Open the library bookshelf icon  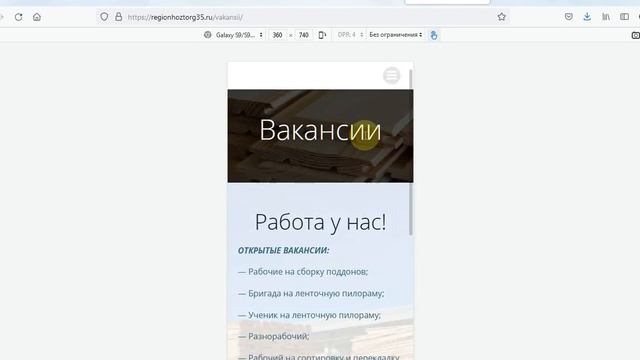[x=606, y=17]
